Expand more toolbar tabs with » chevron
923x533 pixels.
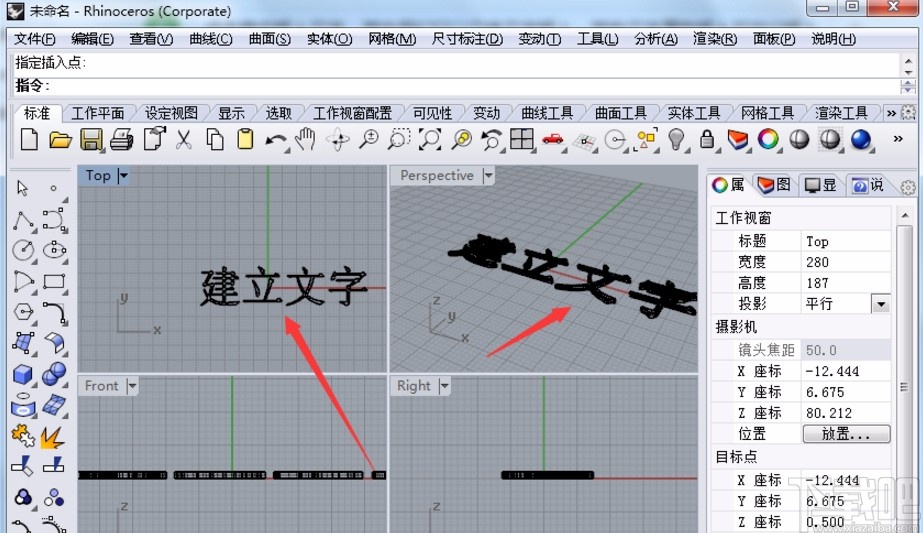coord(891,113)
